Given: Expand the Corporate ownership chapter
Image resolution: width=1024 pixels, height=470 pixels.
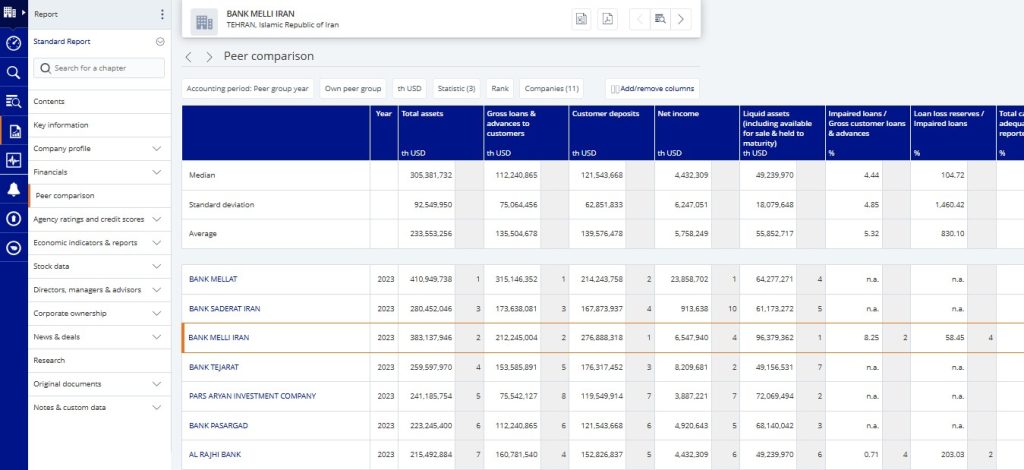Looking at the screenshot, I should coord(157,313).
